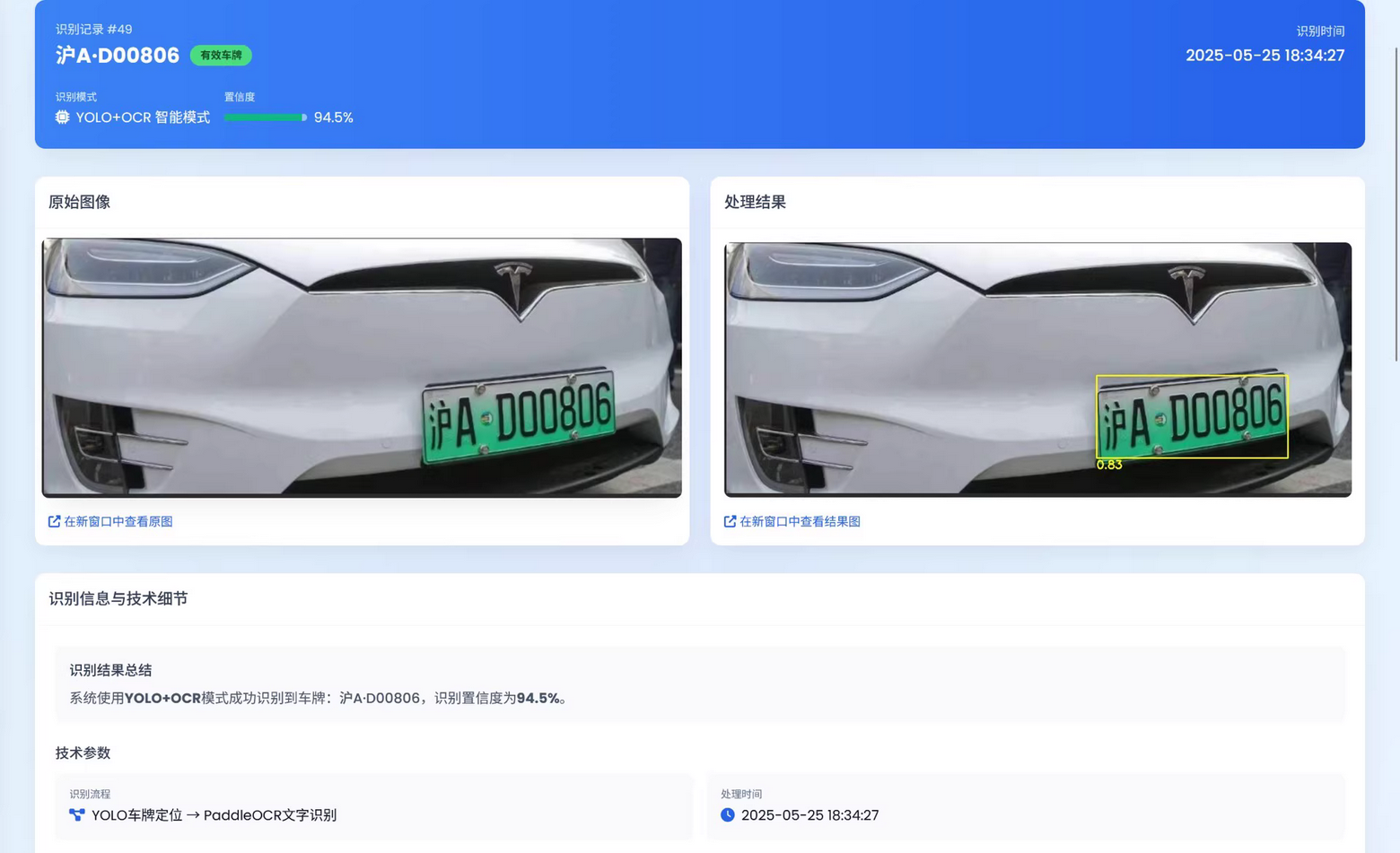
Task: Click the 0.83 detection score label
Action: [1109, 465]
